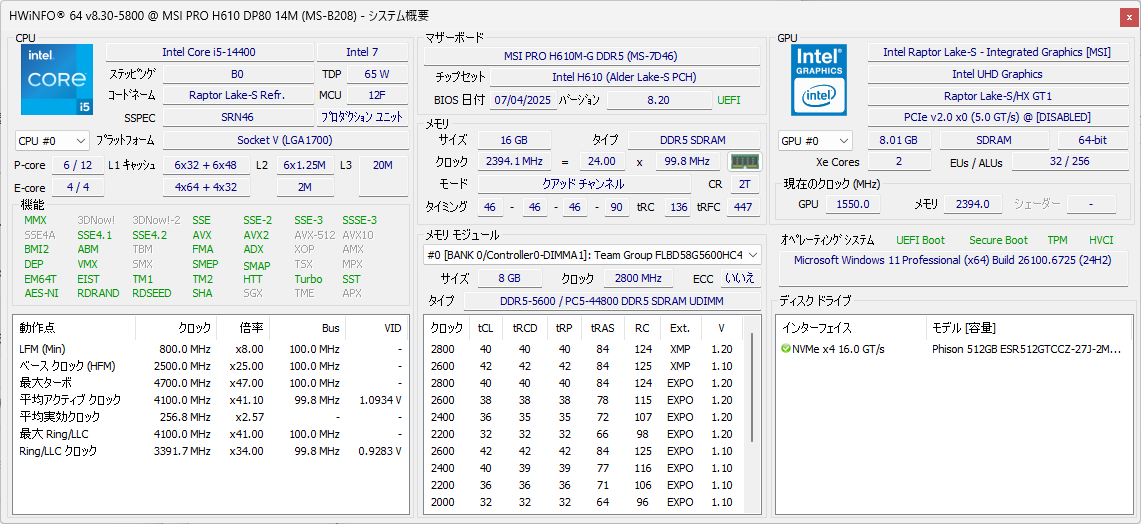Click the UEFI Boot status label
The width and height of the screenshot is (1141, 524).
point(919,240)
